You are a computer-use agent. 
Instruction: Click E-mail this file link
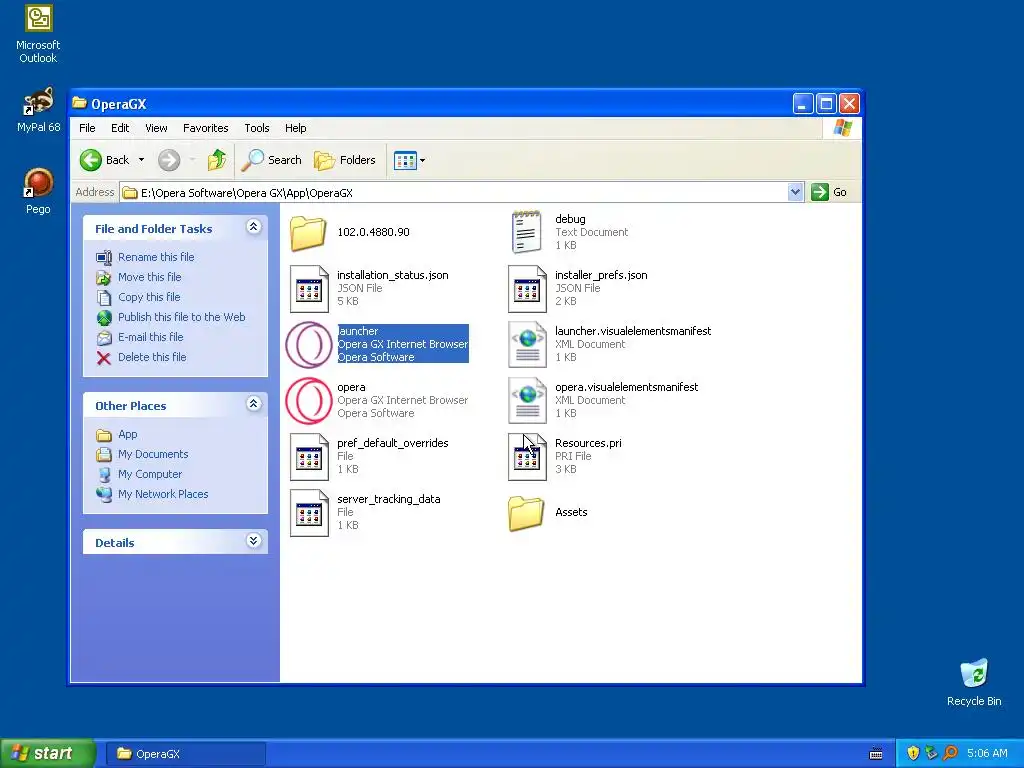pyautogui.click(x=150, y=337)
